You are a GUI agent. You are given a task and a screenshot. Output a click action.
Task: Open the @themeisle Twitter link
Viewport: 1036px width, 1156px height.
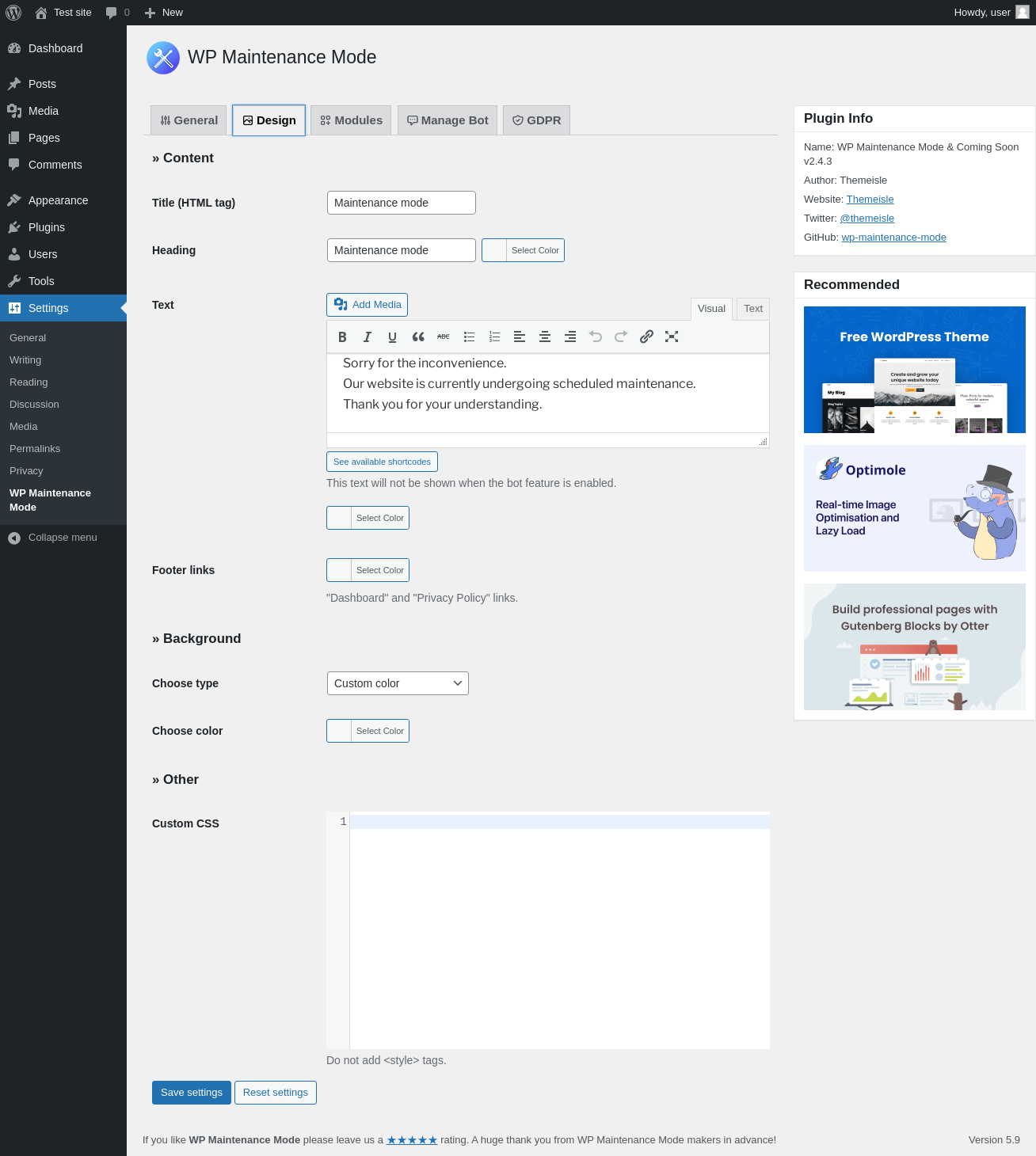click(867, 219)
